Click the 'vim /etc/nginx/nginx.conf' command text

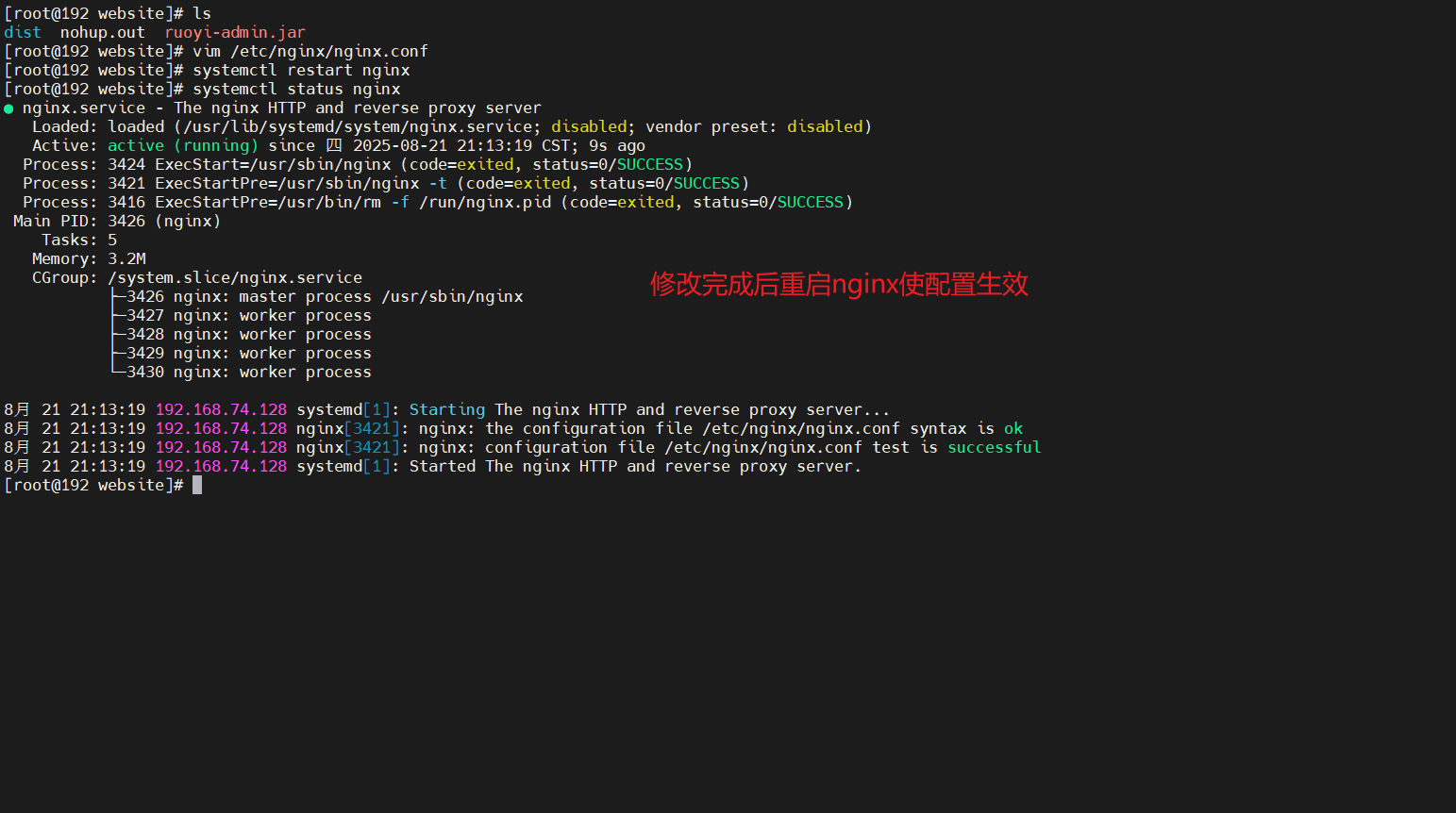[310, 51]
